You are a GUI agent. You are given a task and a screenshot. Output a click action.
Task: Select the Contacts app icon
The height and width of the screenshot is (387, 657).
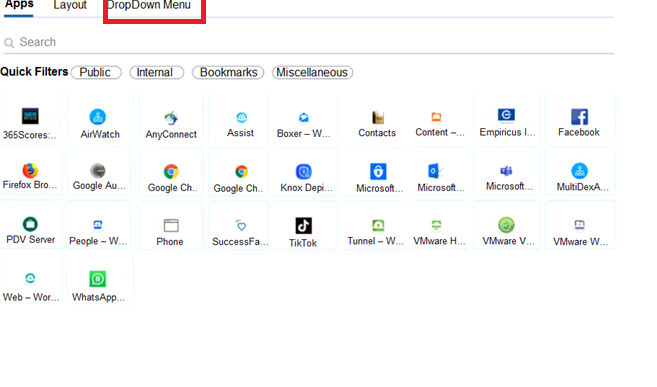click(378, 118)
